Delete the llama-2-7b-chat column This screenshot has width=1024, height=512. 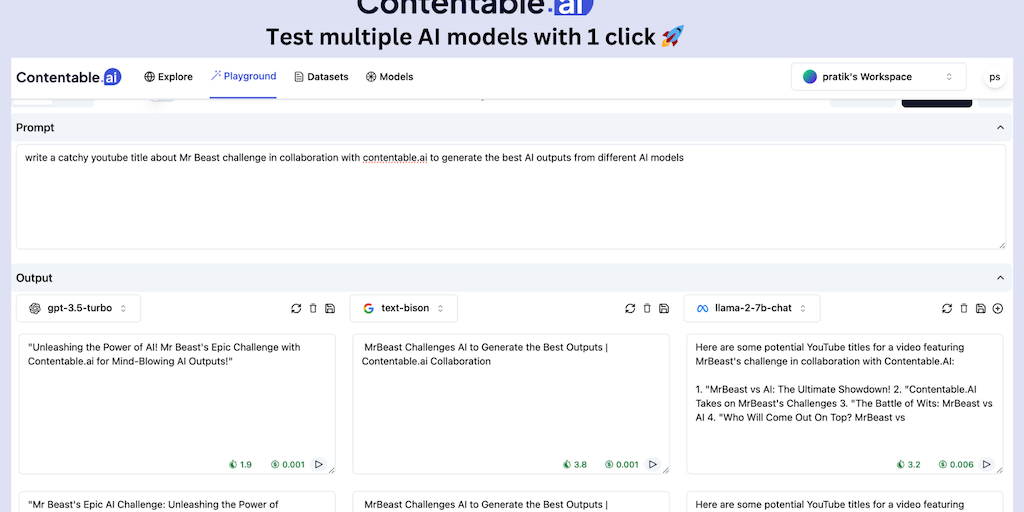point(964,309)
